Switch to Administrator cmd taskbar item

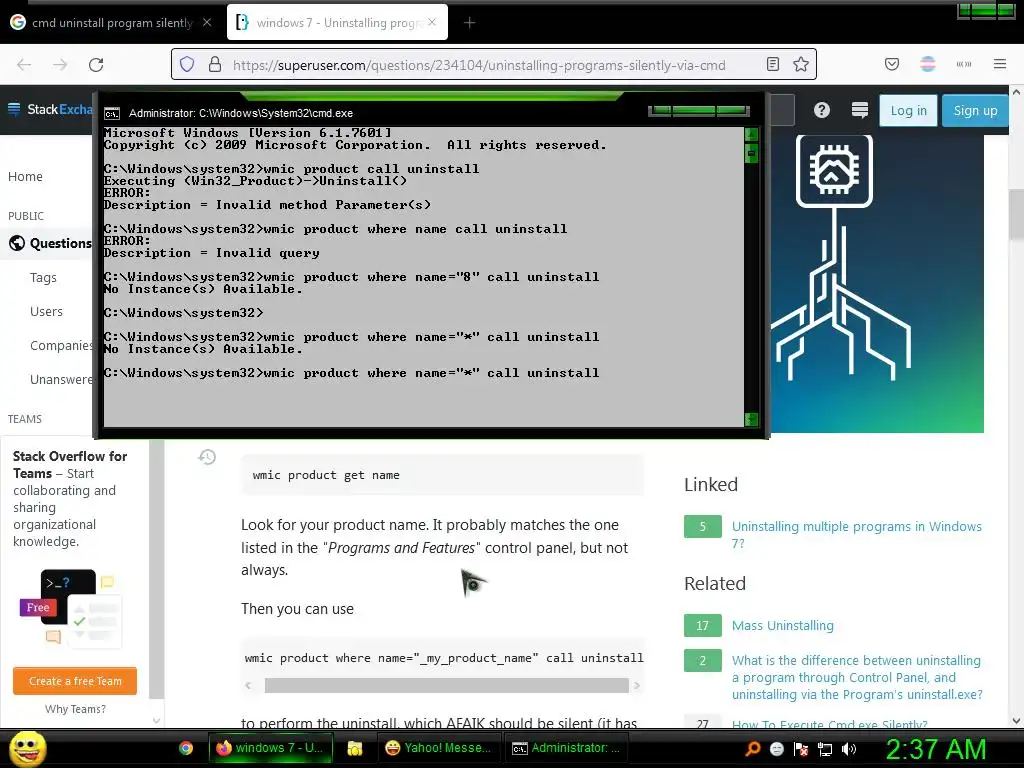566,748
